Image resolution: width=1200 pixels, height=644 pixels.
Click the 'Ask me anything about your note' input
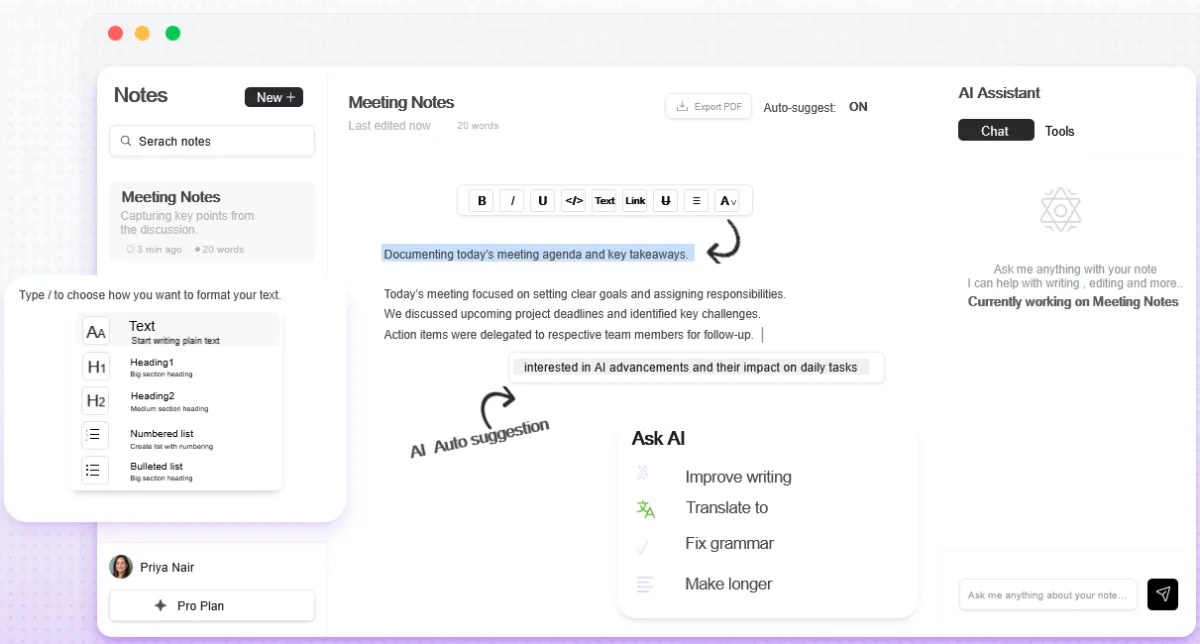click(1048, 595)
